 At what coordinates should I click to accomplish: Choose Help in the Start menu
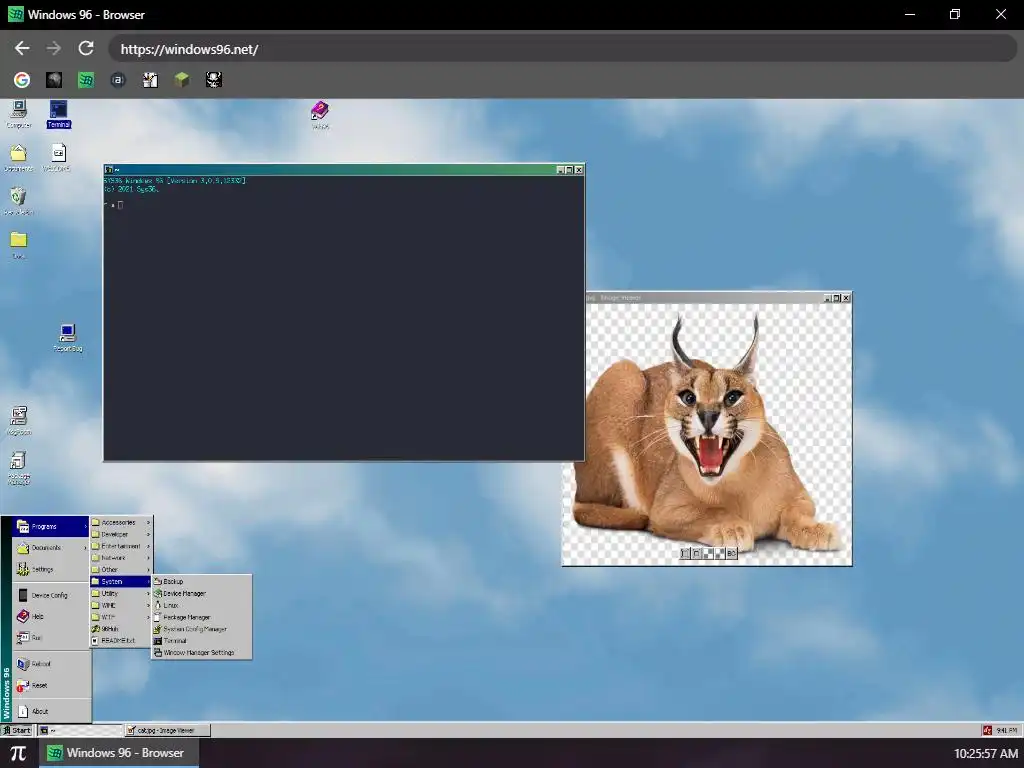point(51,616)
